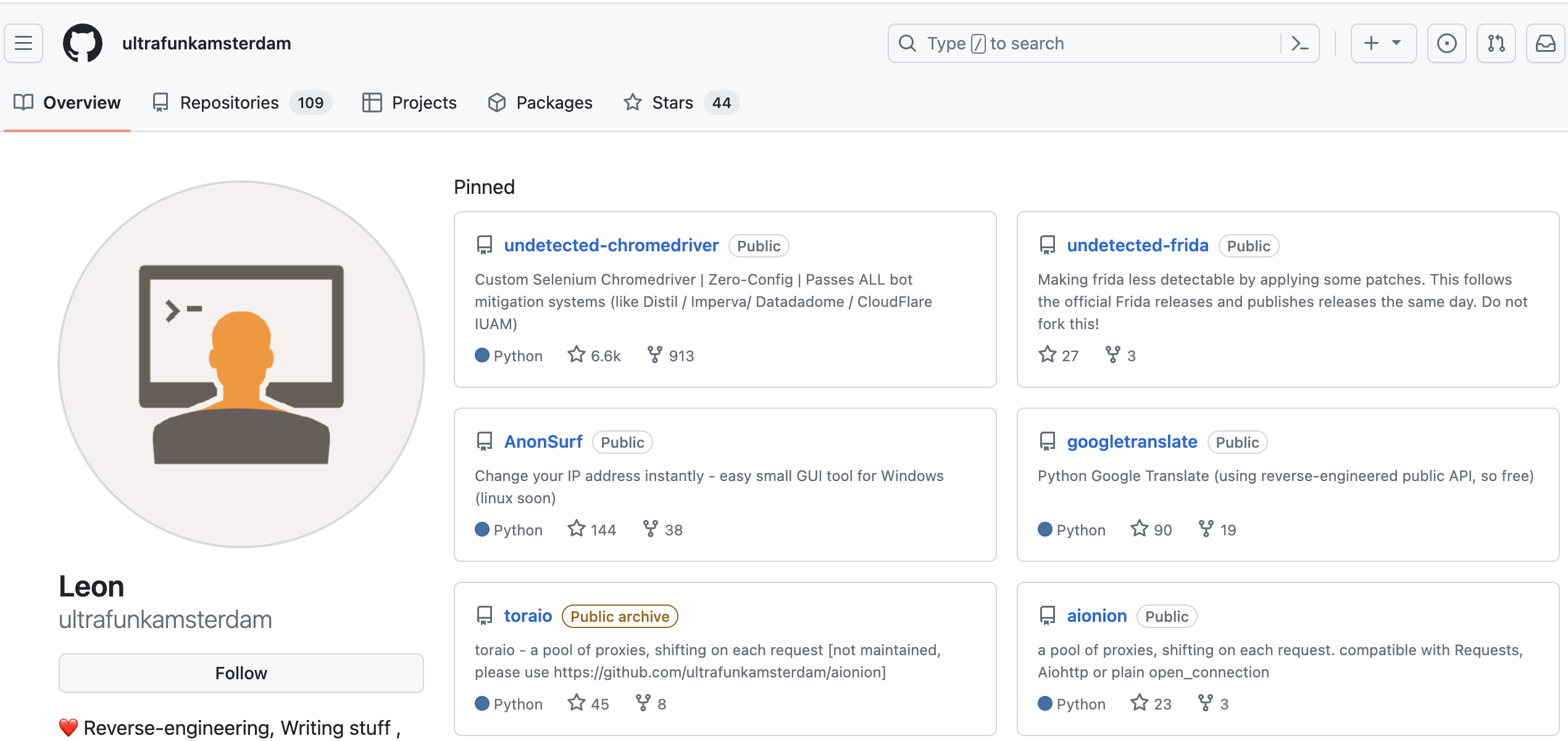Open the AnonSurf repository

pyautogui.click(x=543, y=442)
